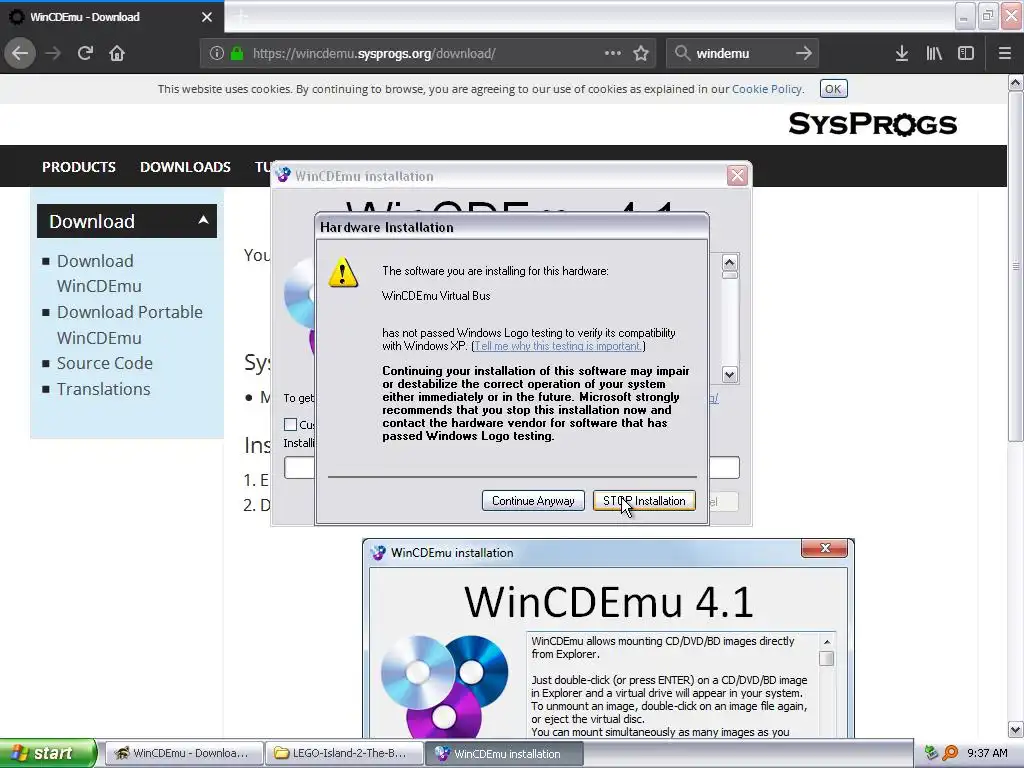This screenshot has height=768, width=1024.
Task: Click the 9:37 AM taskbar clock
Action: 987,753
